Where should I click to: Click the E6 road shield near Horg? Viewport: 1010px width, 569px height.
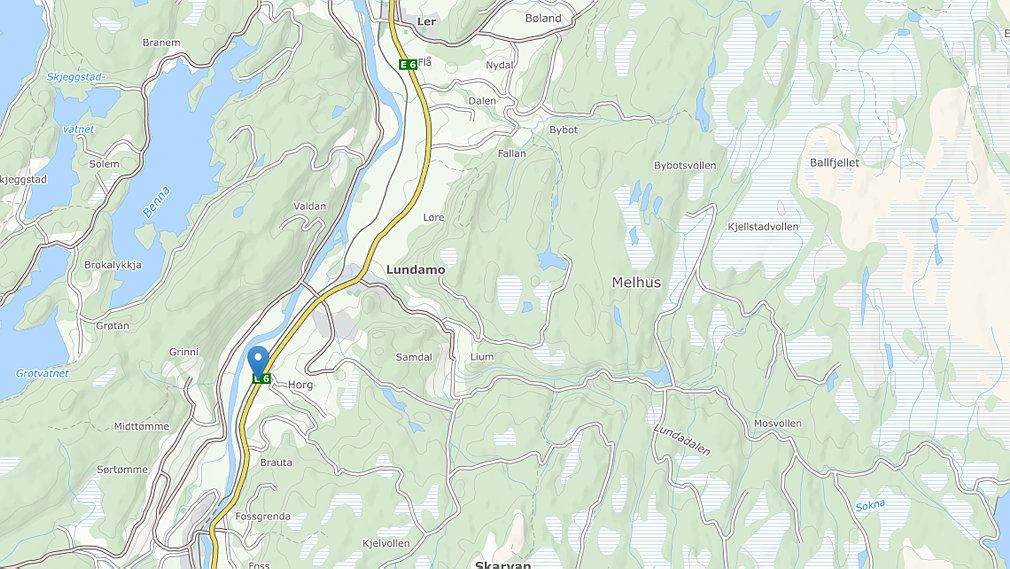[x=262, y=379]
